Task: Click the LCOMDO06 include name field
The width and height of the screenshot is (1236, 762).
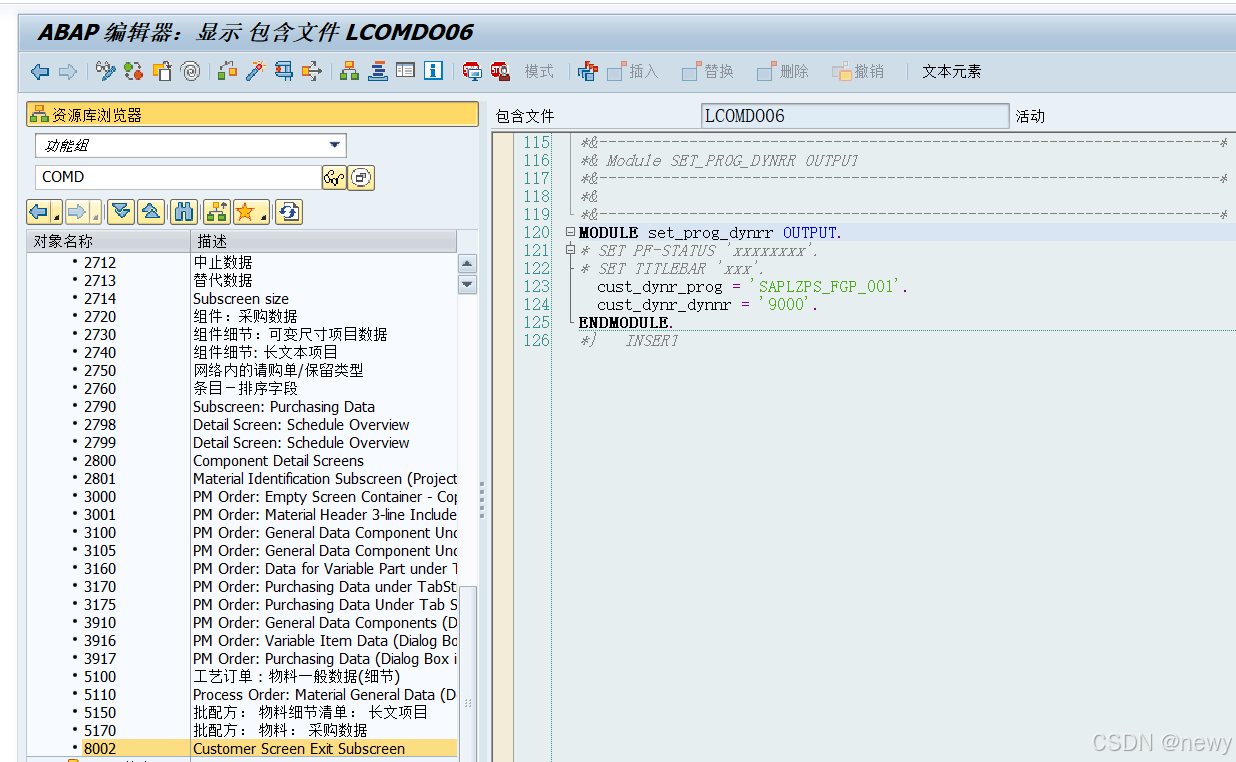Action: [x=855, y=116]
